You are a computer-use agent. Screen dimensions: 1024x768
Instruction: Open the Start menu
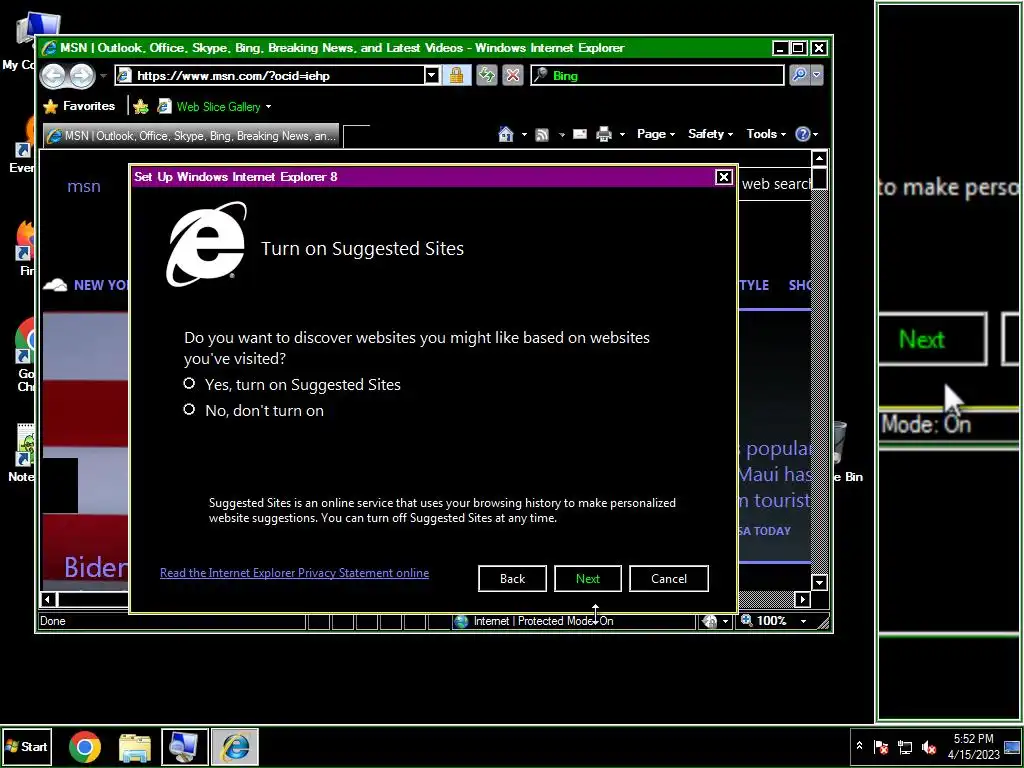tap(27, 746)
